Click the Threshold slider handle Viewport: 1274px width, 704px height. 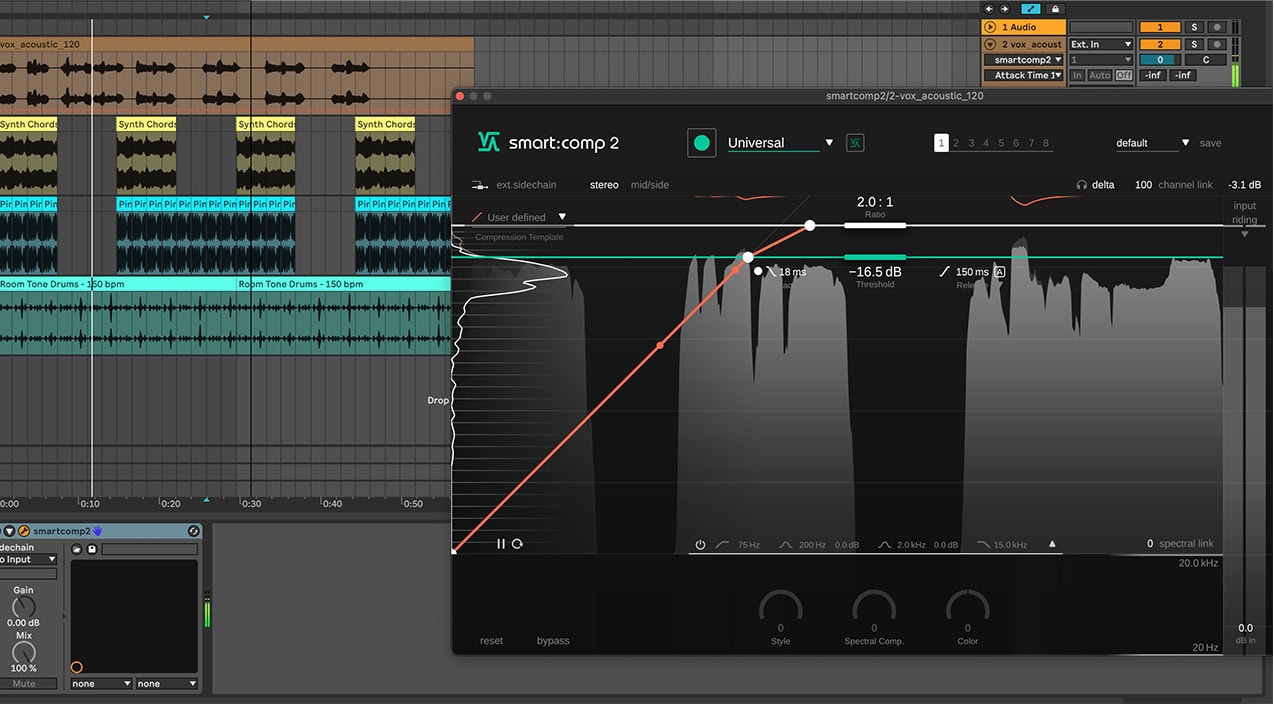coord(875,257)
